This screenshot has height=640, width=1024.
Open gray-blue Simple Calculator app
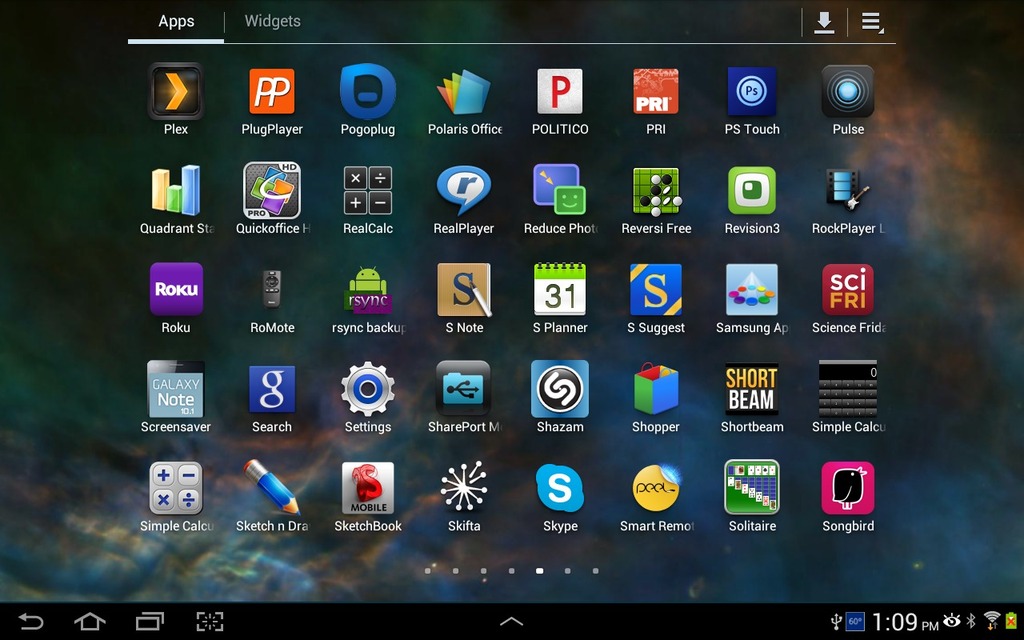[x=176, y=488]
